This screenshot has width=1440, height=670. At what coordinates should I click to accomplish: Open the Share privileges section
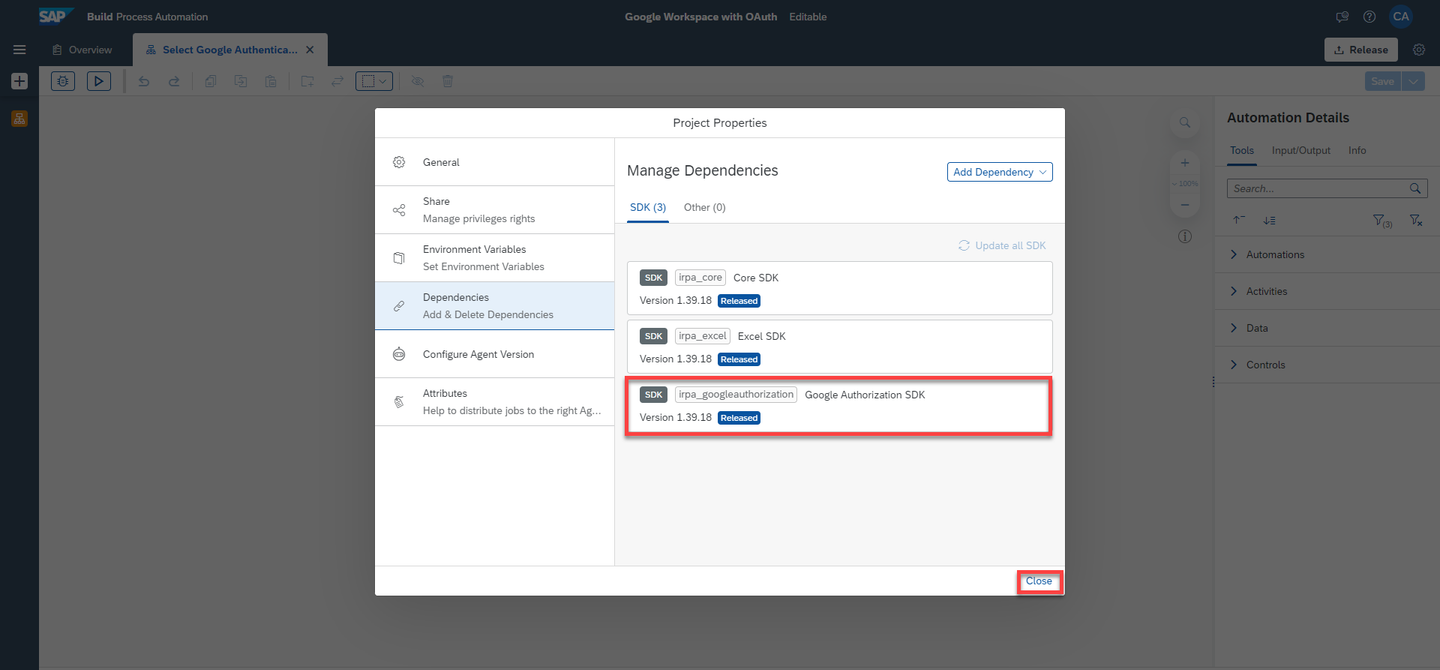point(495,210)
